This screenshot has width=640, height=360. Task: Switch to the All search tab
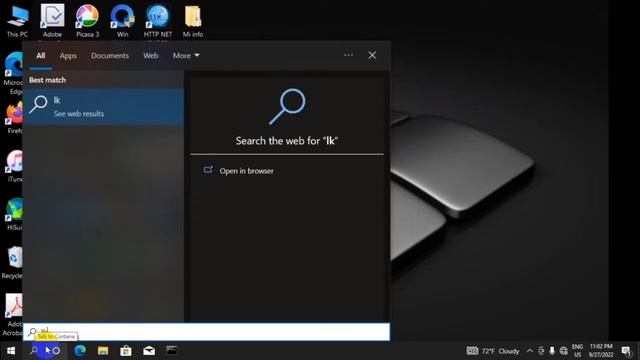(x=40, y=56)
